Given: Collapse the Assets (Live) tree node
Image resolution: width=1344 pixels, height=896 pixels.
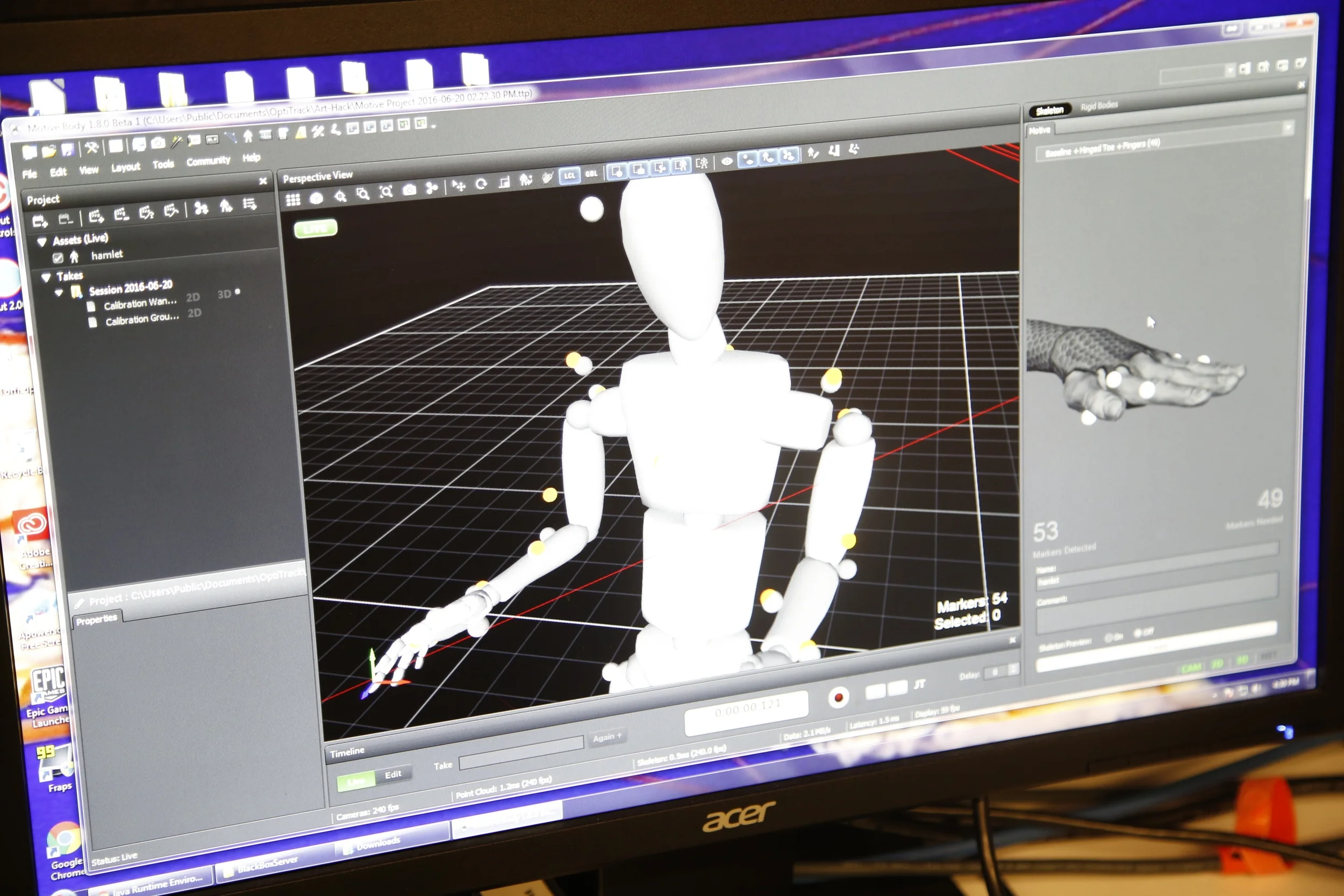Looking at the screenshot, I should pos(42,242).
